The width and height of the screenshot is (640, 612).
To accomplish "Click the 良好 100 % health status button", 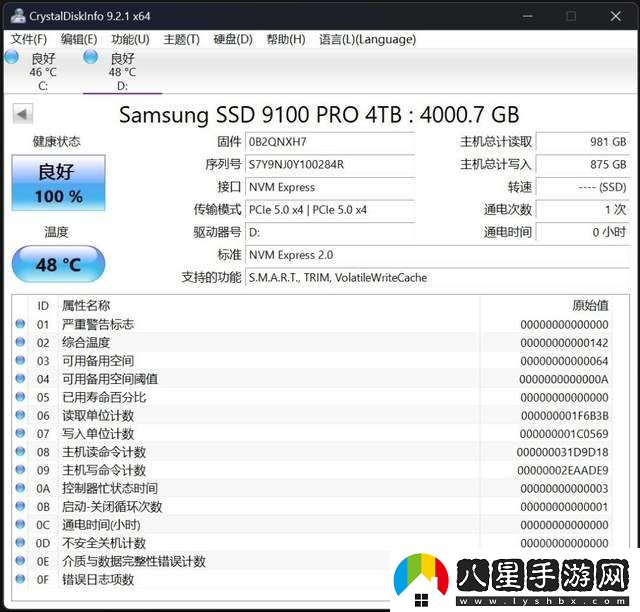I will click(58, 182).
